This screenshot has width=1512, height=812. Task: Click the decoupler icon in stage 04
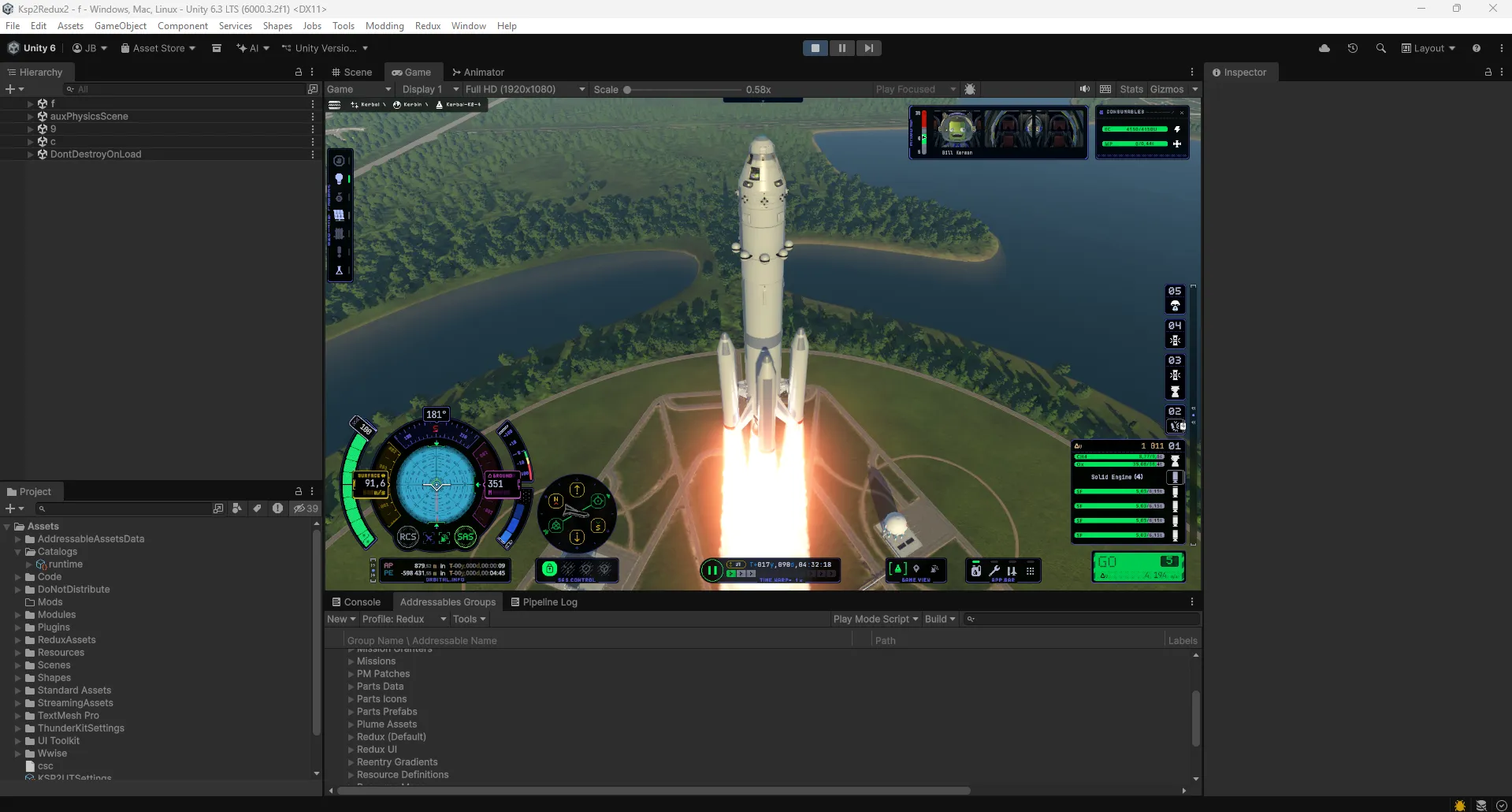[x=1175, y=341]
